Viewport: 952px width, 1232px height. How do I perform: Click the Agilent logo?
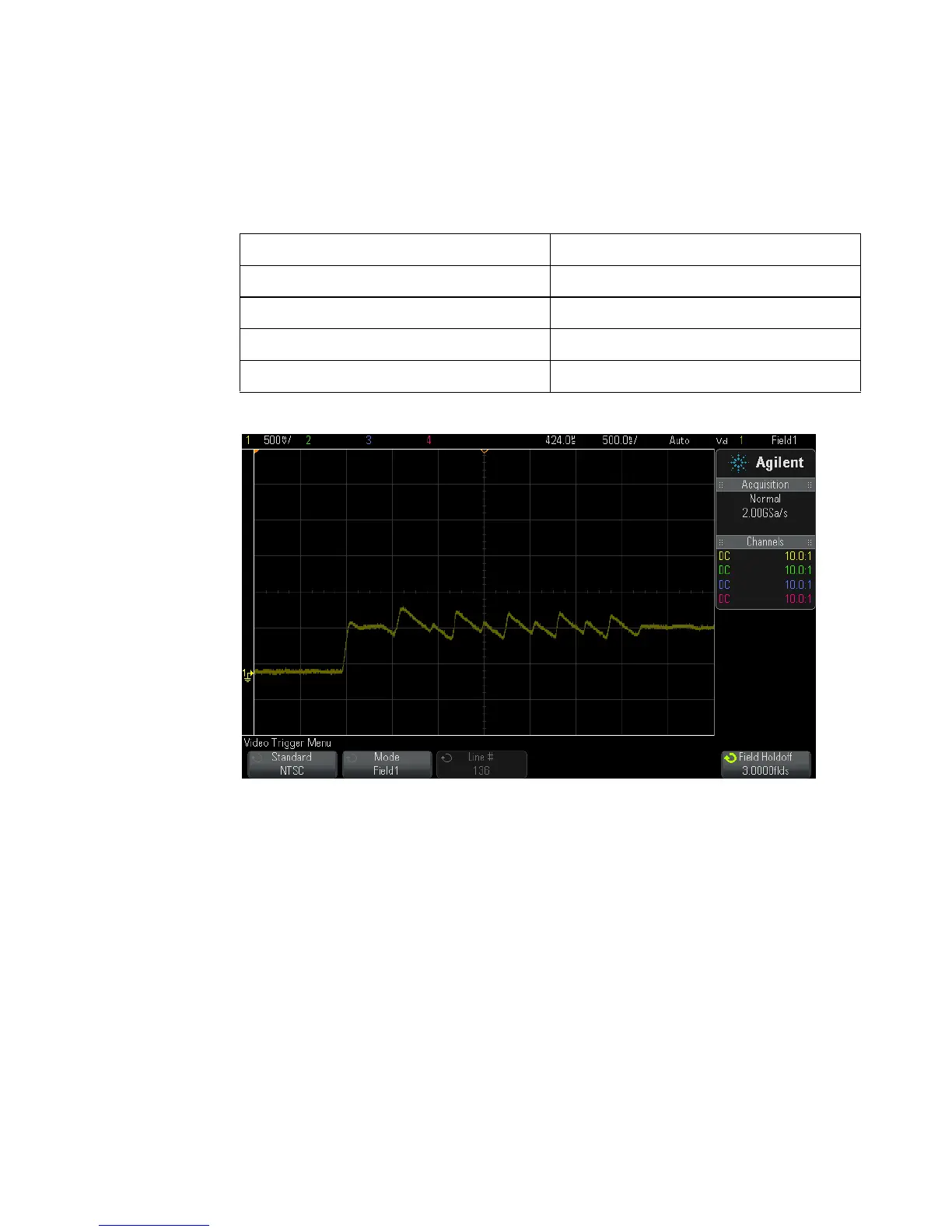765,463
